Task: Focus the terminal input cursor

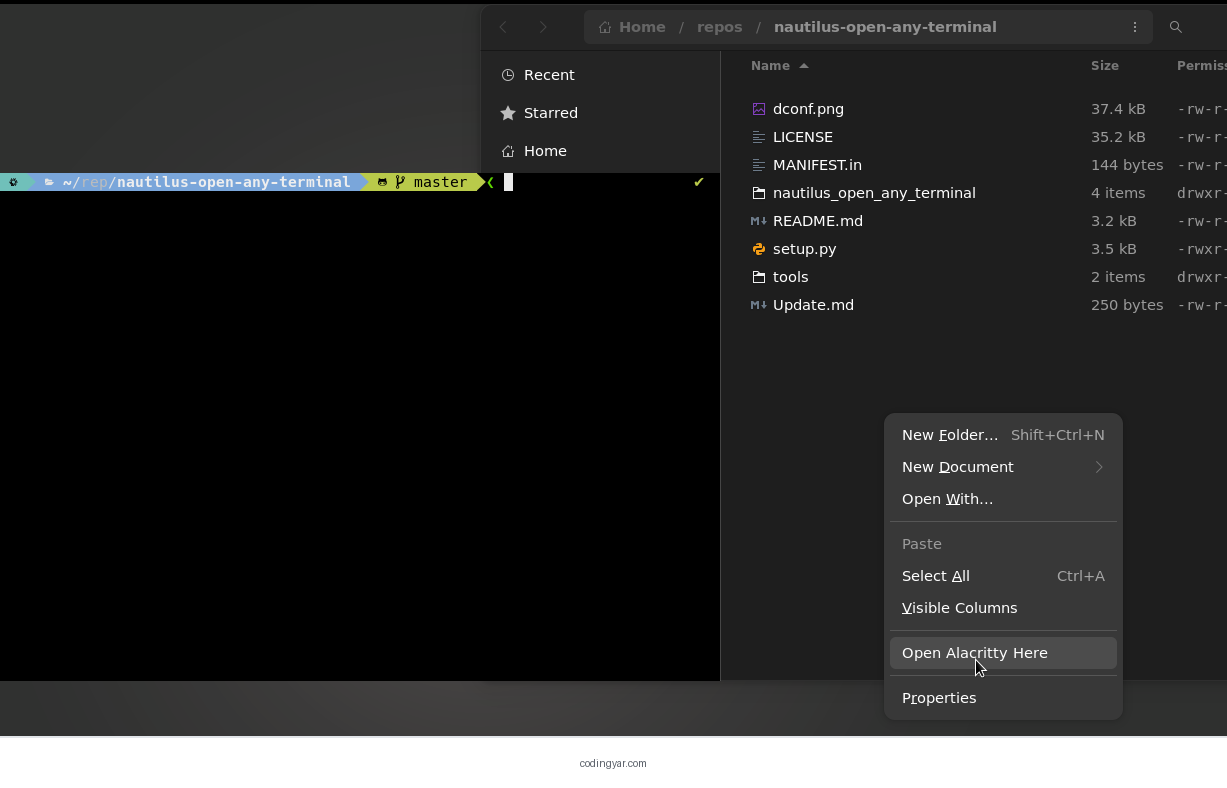Action: [508, 182]
